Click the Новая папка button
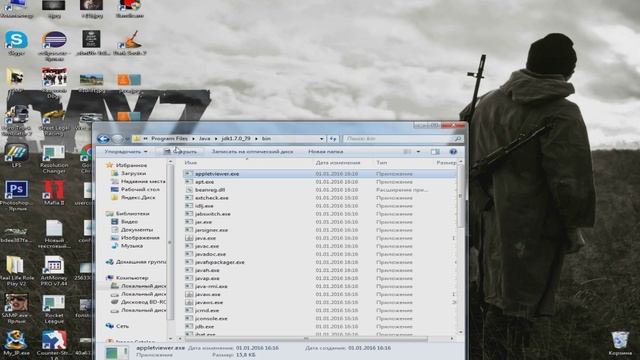Viewport: 640px width, 360px height. 325,151
